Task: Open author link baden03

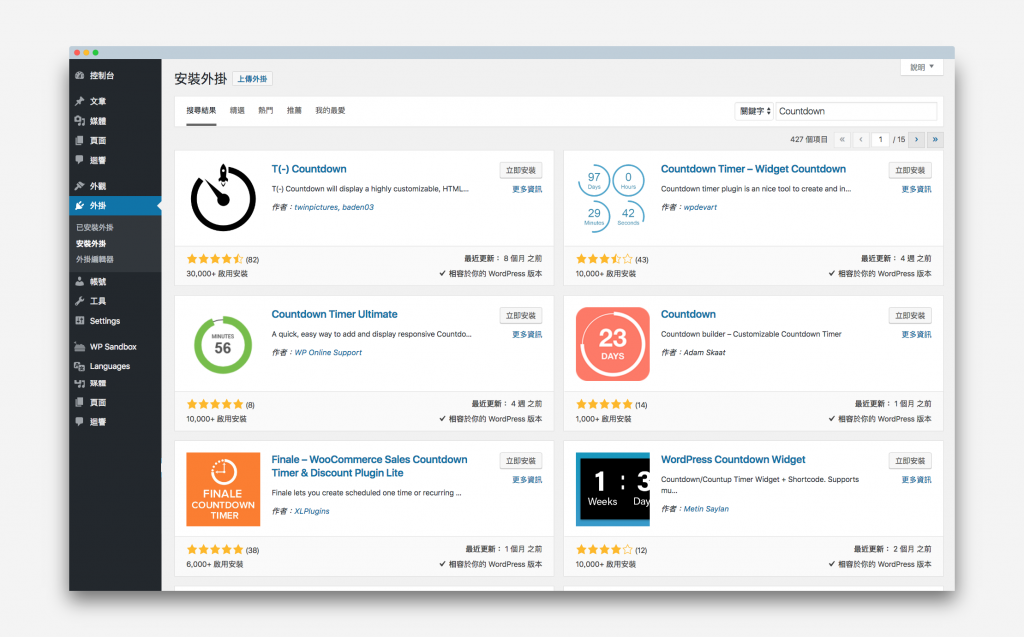Action: click(358, 207)
